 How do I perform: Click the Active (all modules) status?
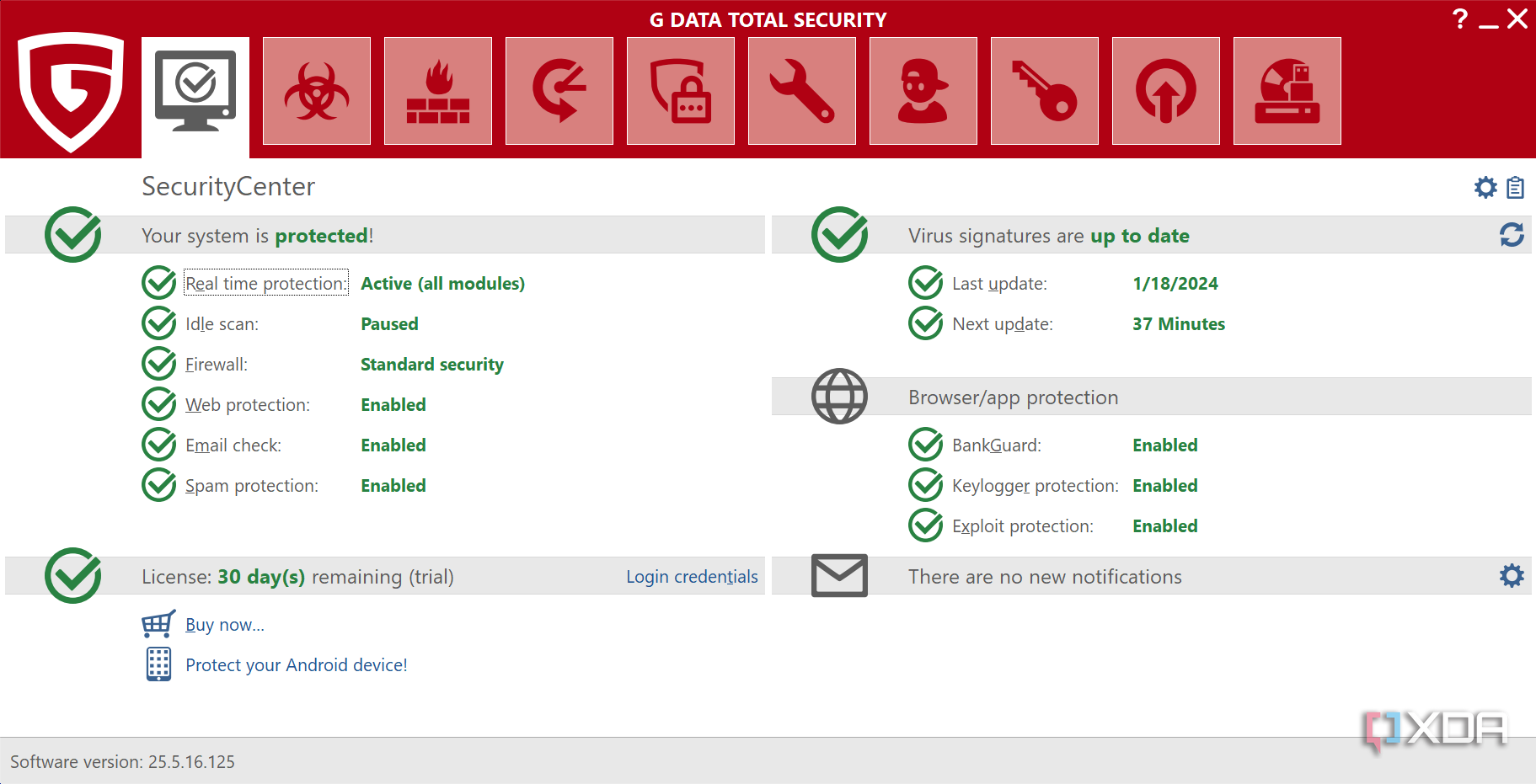coord(443,284)
